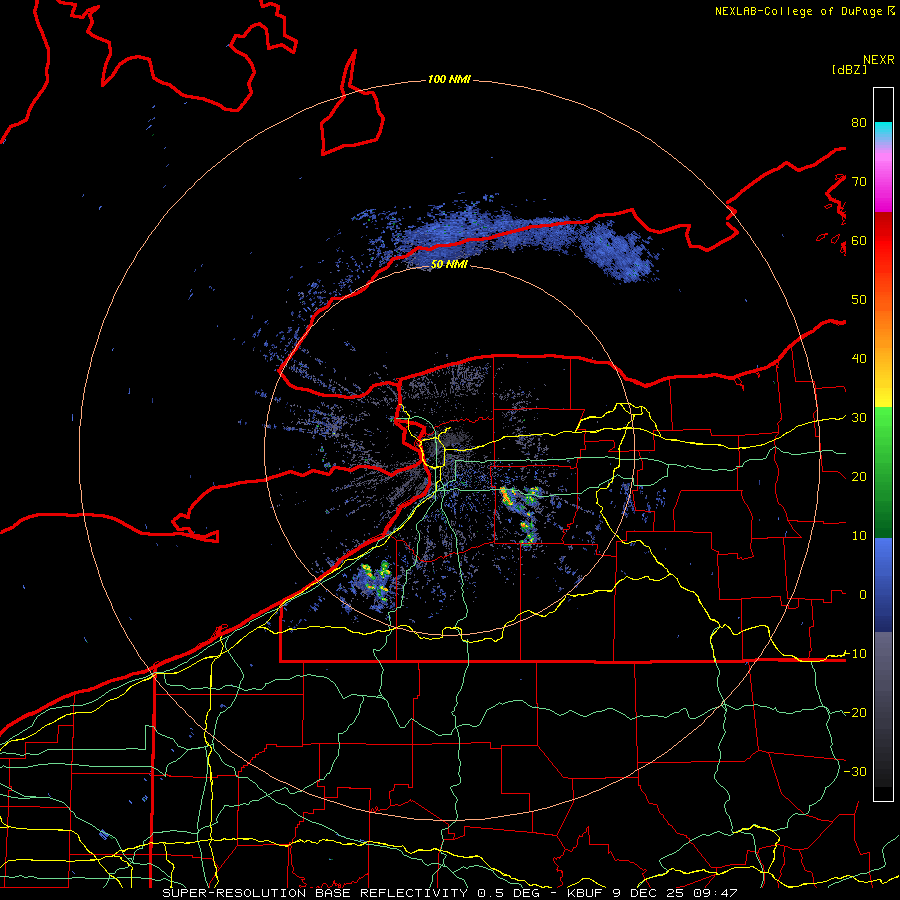
Task: Select the "70" value on the dBZ scale
Action: pos(859,182)
